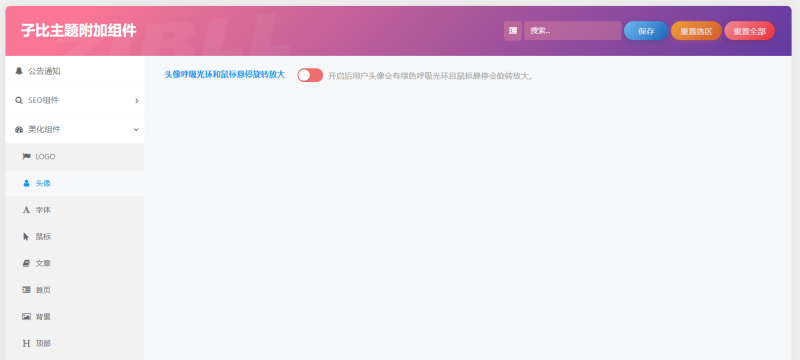
Task: Open the 背景 submenu item
Action: tap(74, 317)
